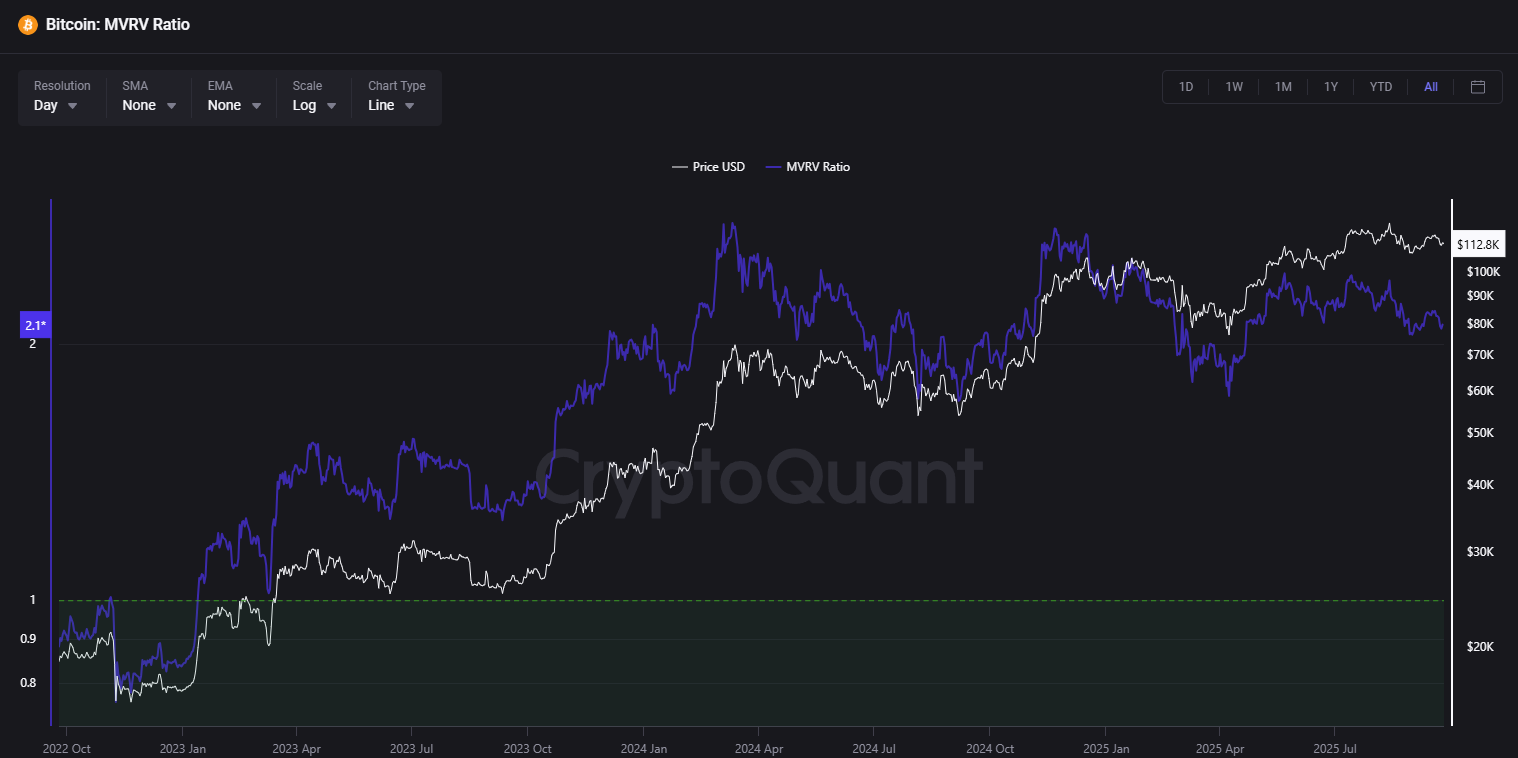This screenshot has height=758, width=1518.
Task: Click the 2024 Apr x-axis label
Action: click(758, 748)
